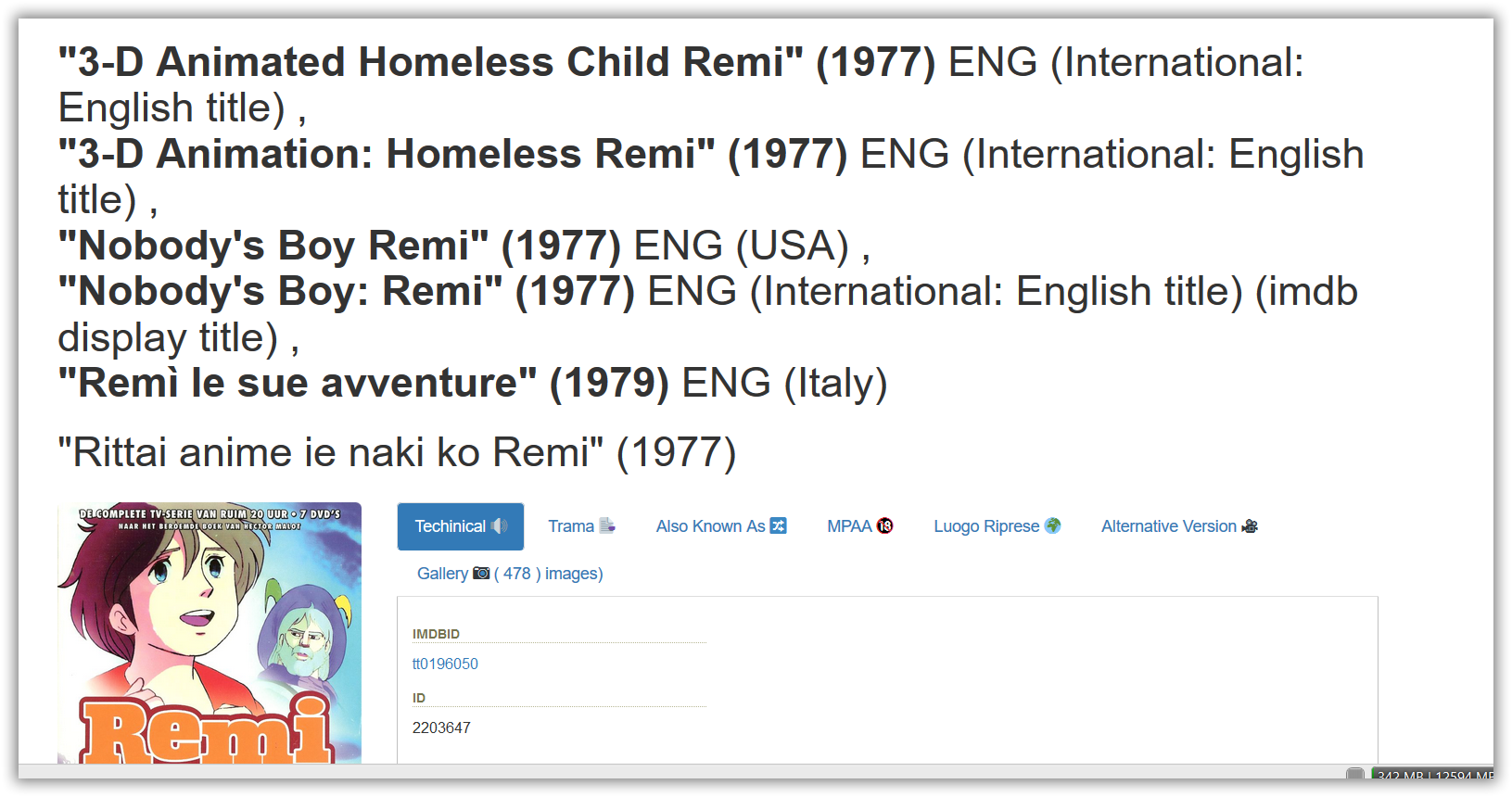The width and height of the screenshot is (1512, 797).
Task: Click the globe icon beside Luogo Riprese
Action: click(1052, 525)
